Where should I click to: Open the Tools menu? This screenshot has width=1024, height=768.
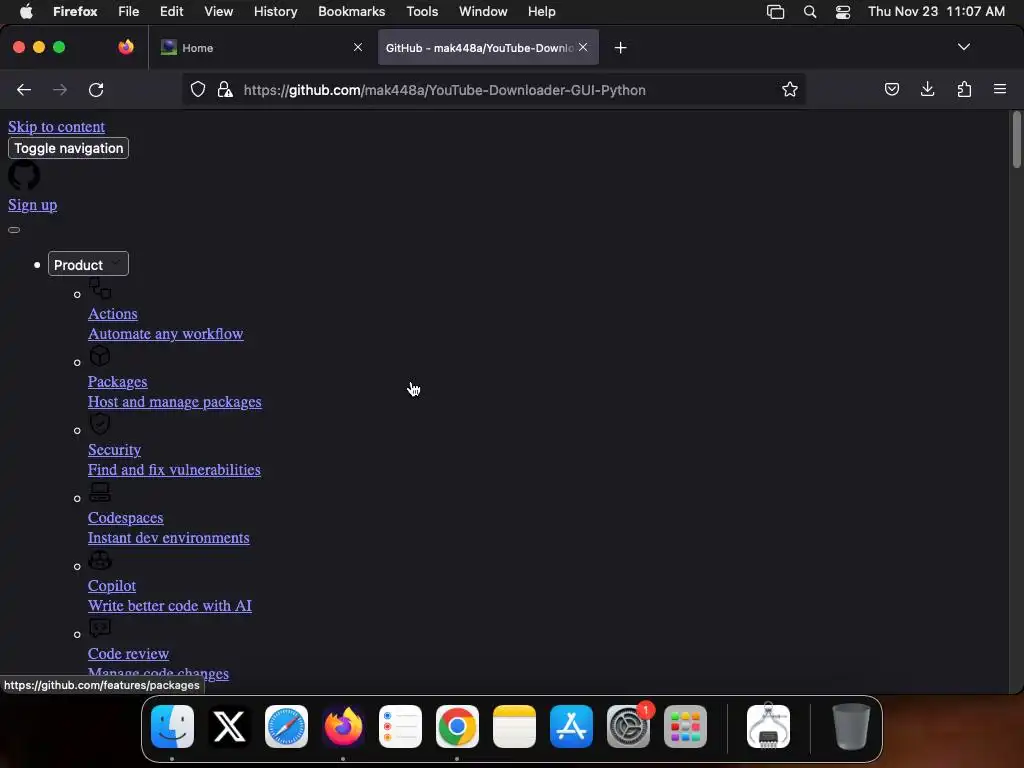(x=422, y=12)
